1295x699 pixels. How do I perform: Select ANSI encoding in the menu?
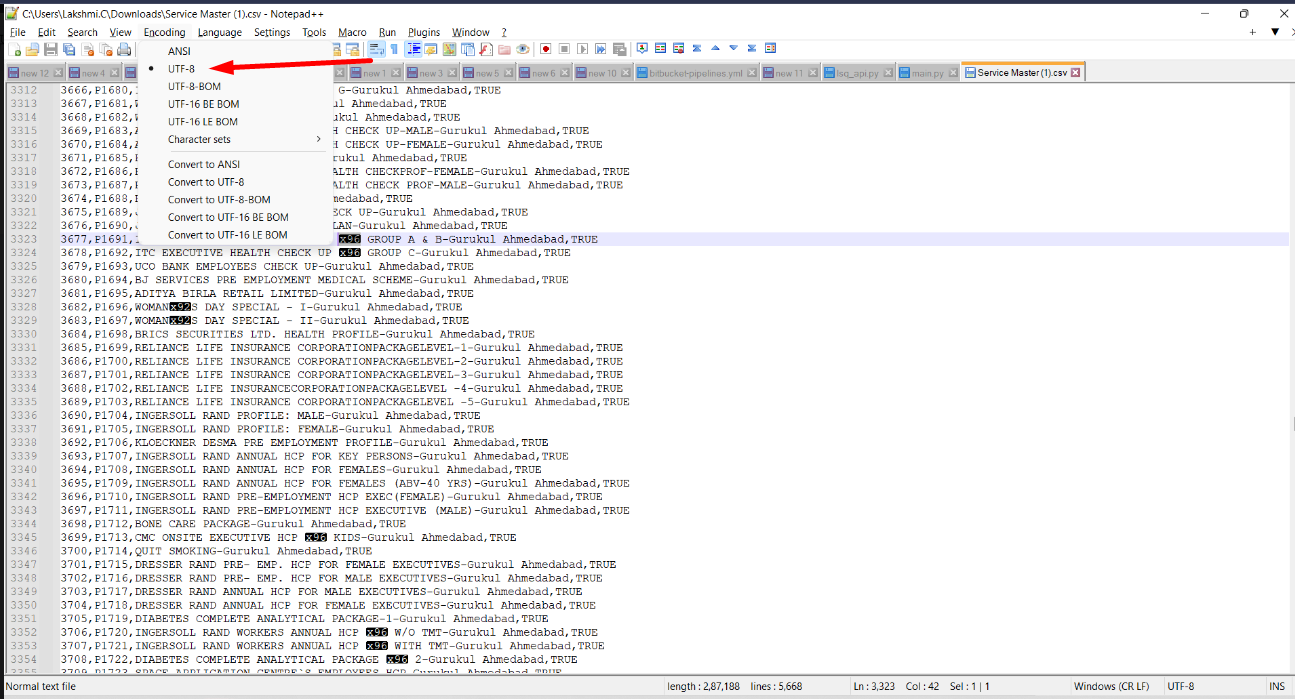click(179, 51)
